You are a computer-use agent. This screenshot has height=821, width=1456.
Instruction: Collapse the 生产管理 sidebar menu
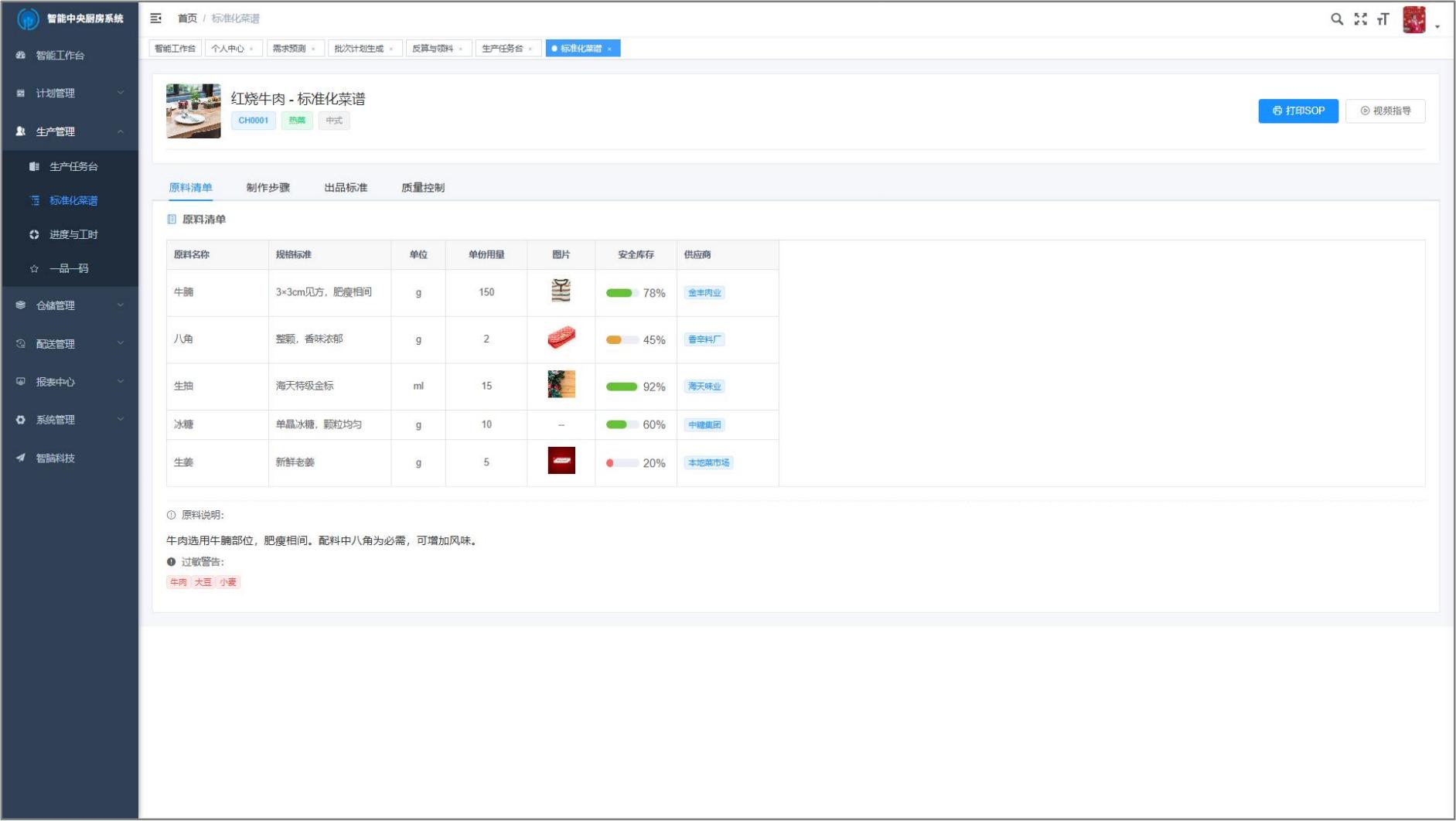(70, 132)
